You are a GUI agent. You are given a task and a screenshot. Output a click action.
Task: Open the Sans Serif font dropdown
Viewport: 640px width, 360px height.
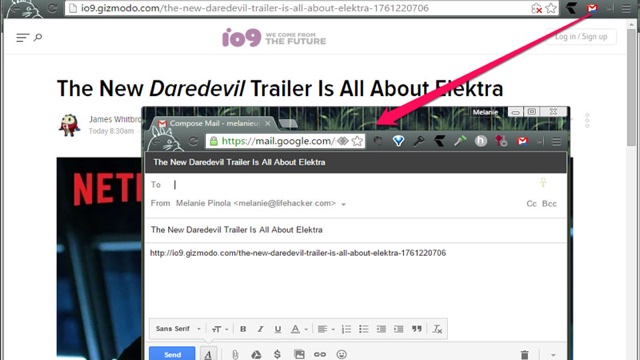pyautogui.click(x=178, y=329)
